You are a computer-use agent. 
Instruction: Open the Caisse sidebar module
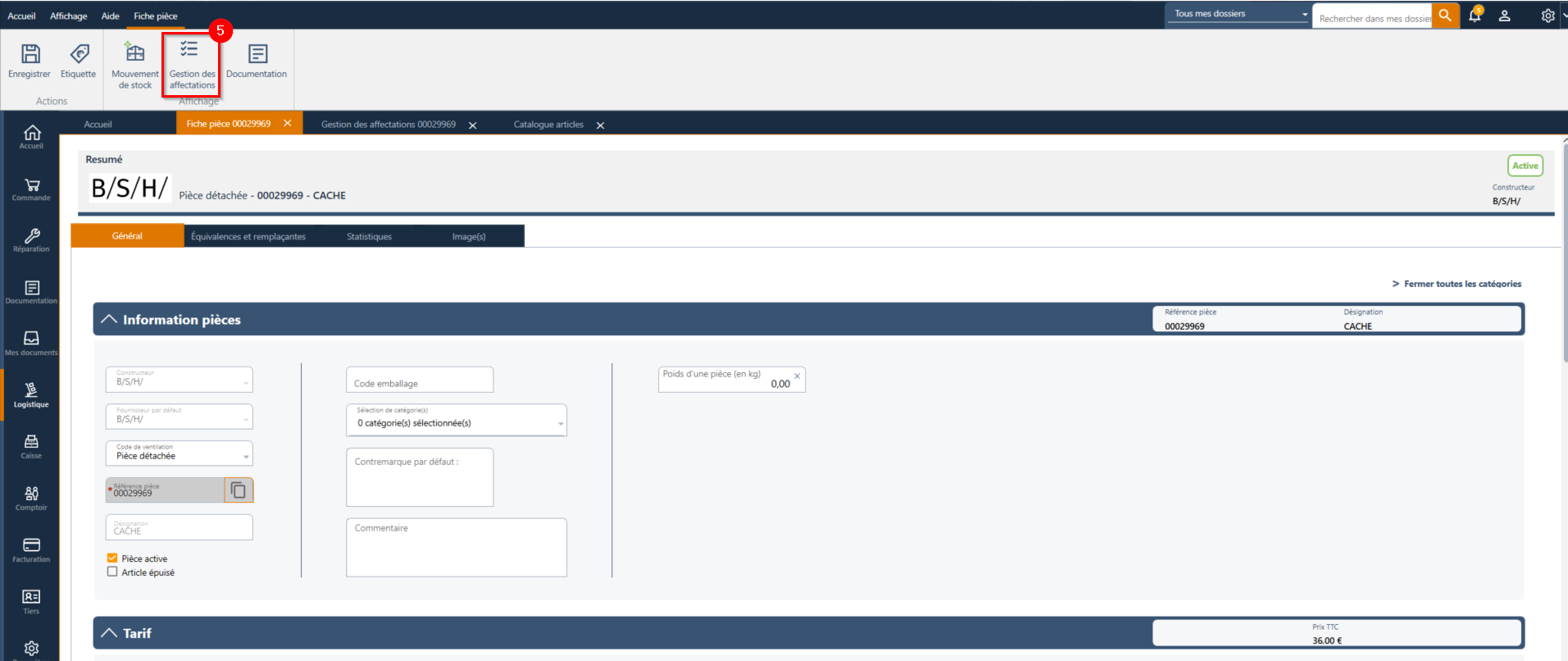pos(31,447)
